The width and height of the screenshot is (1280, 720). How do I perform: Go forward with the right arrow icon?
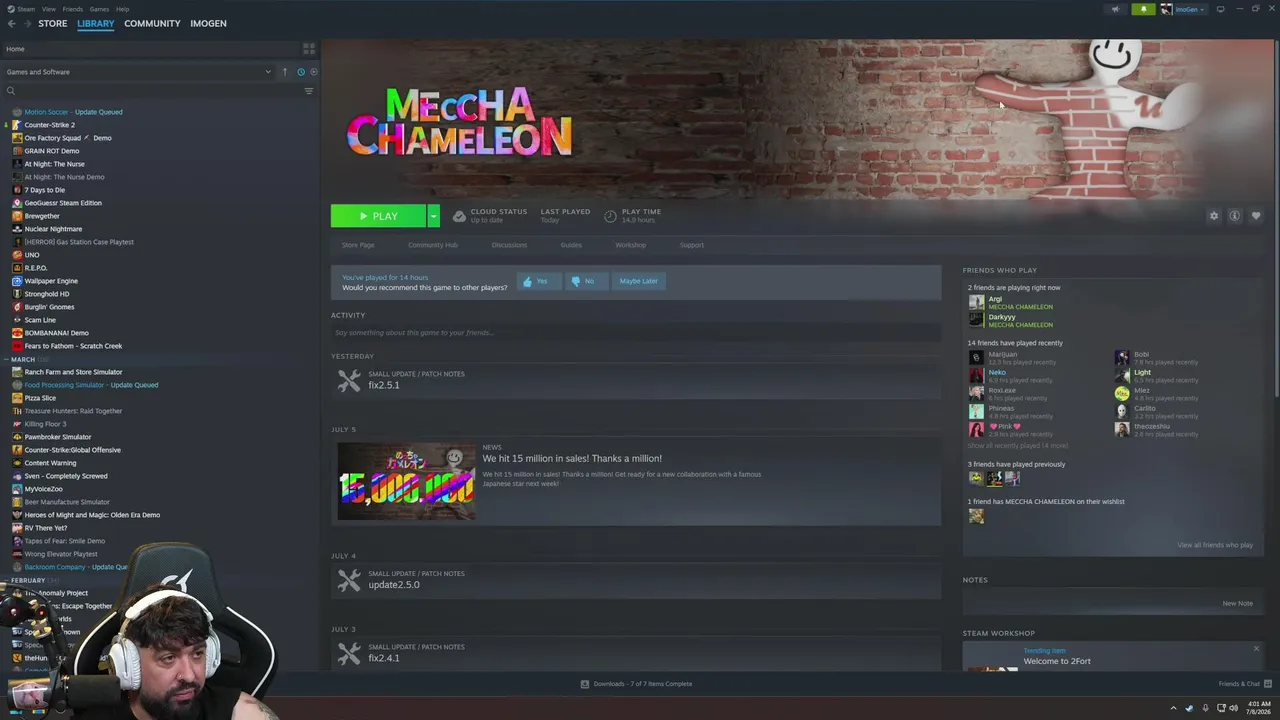point(27,23)
